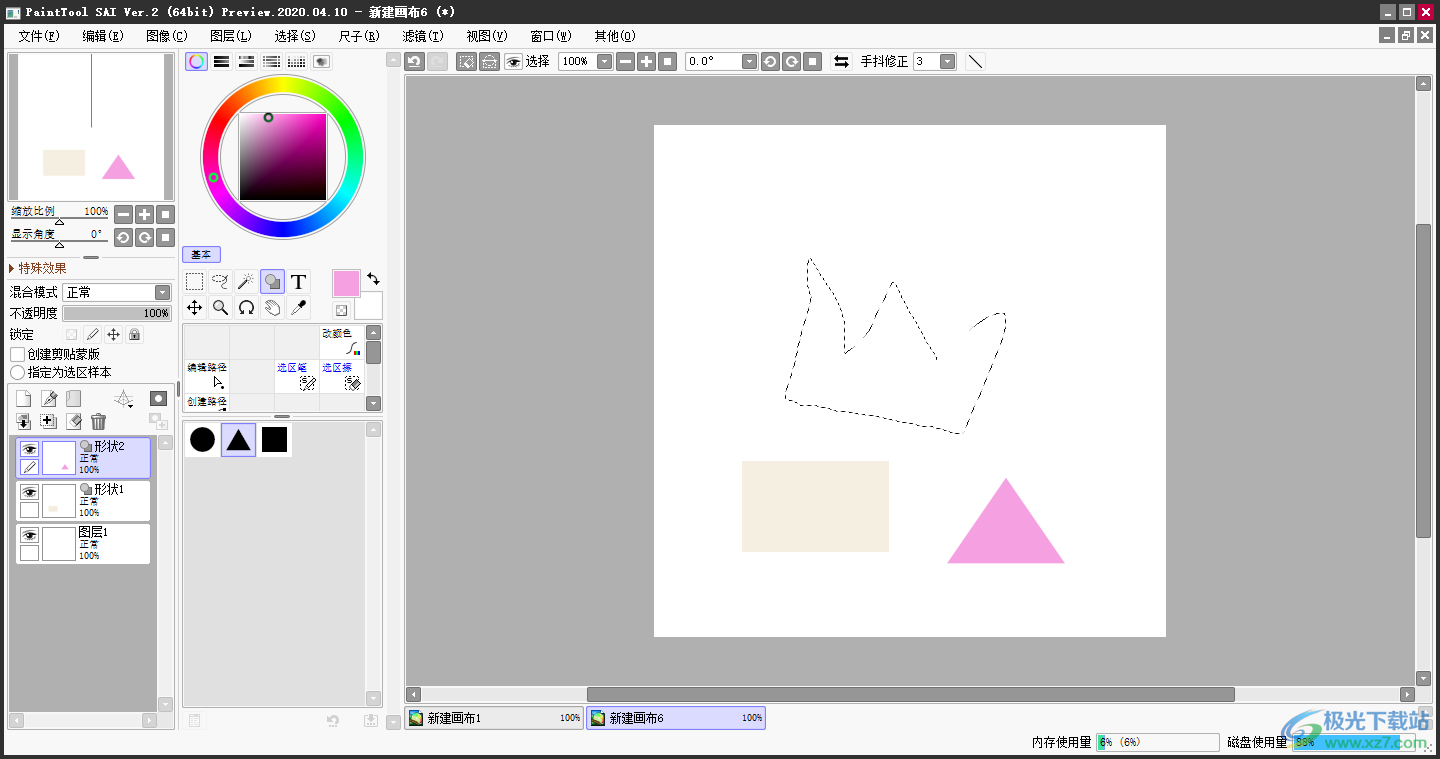Click deselect icon in top toolbar
Image resolution: width=1440 pixels, height=759 pixels.
pos(467,61)
